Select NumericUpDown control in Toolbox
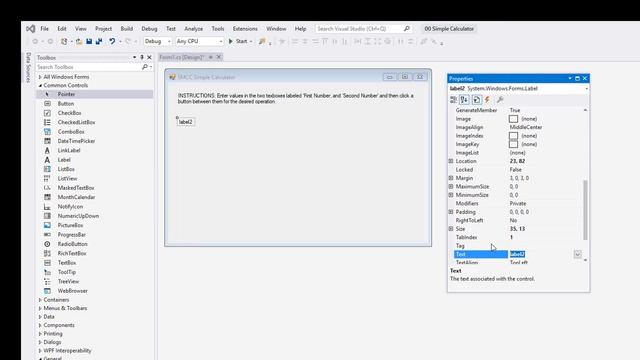640x360 pixels. [x=95, y=216]
